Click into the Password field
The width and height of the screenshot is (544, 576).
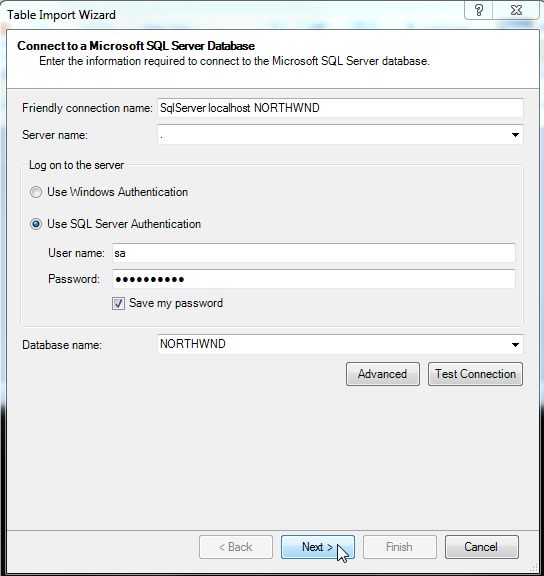[314, 279]
